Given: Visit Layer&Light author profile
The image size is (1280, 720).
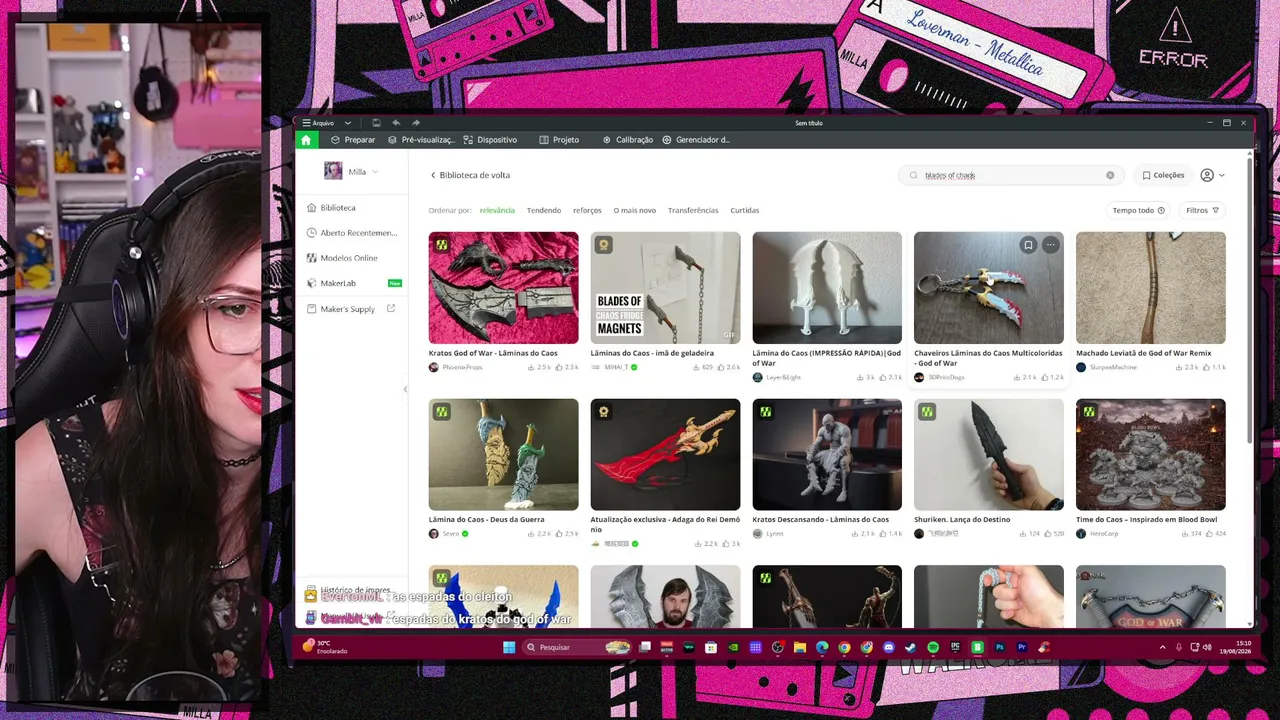Looking at the screenshot, I should coord(777,377).
